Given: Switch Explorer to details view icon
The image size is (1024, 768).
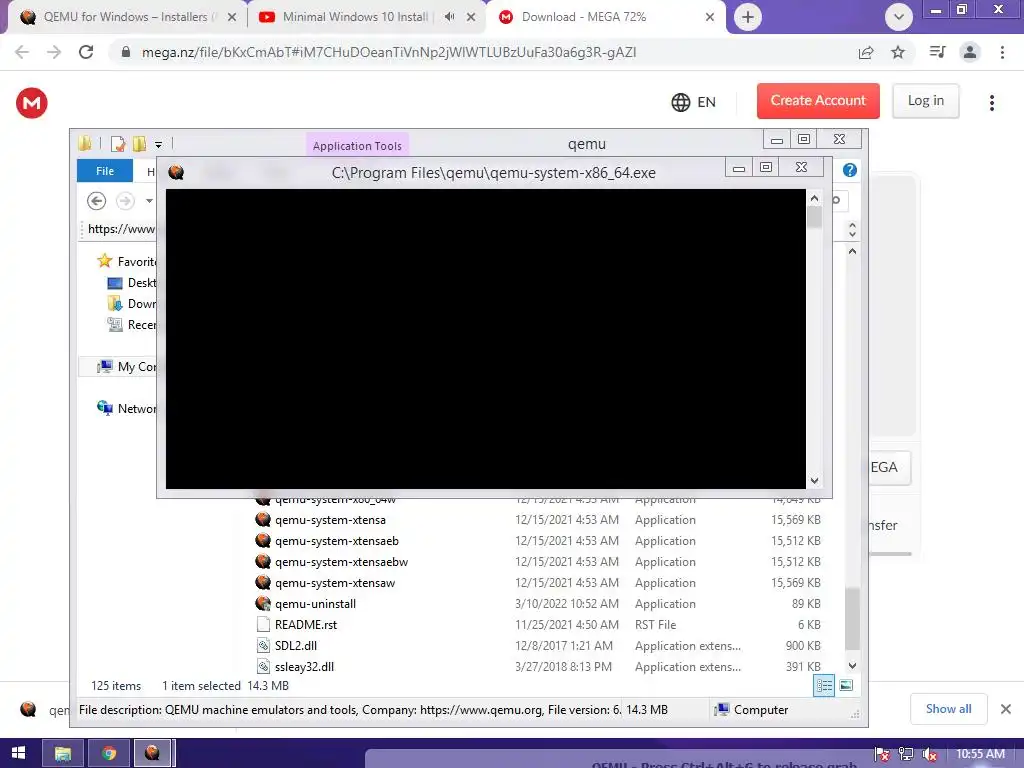Looking at the screenshot, I should 824,685.
